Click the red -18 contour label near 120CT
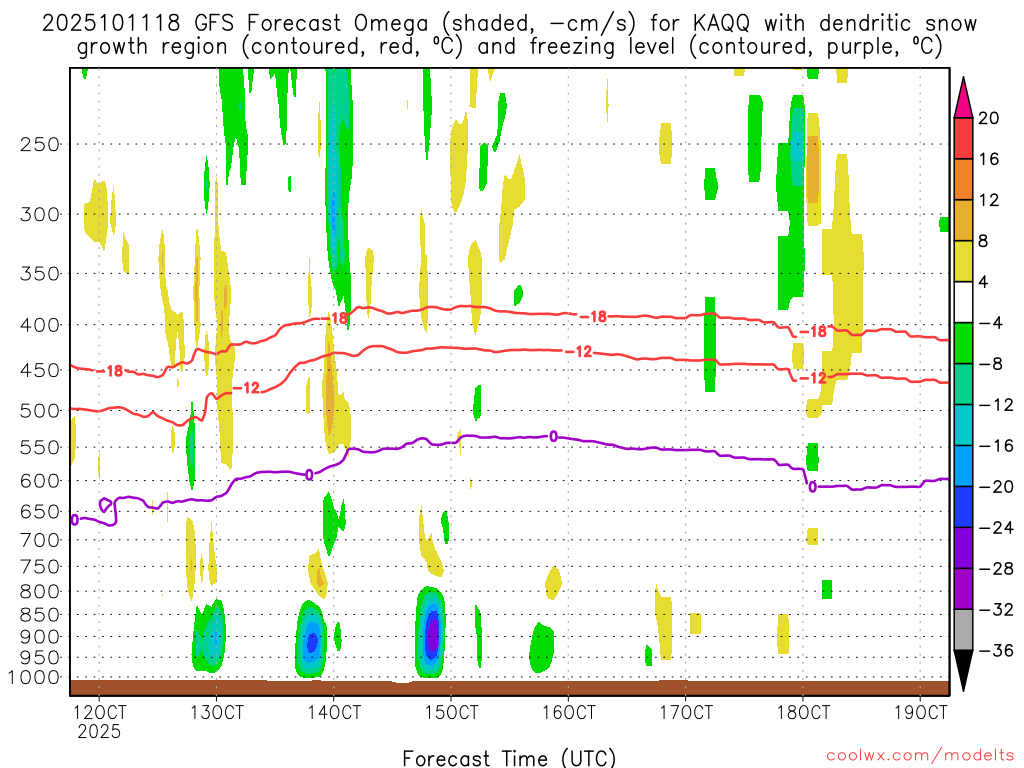Viewport: 1024px width, 768px height. (110, 371)
